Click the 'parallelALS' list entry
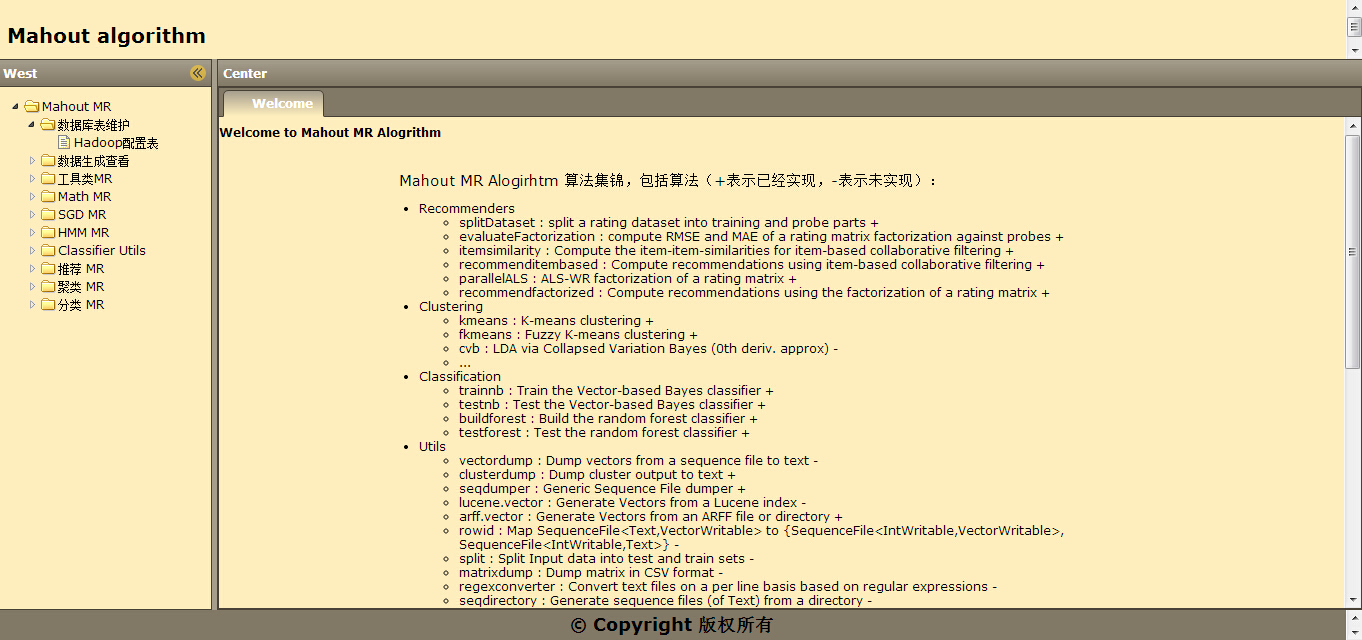 point(628,279)
